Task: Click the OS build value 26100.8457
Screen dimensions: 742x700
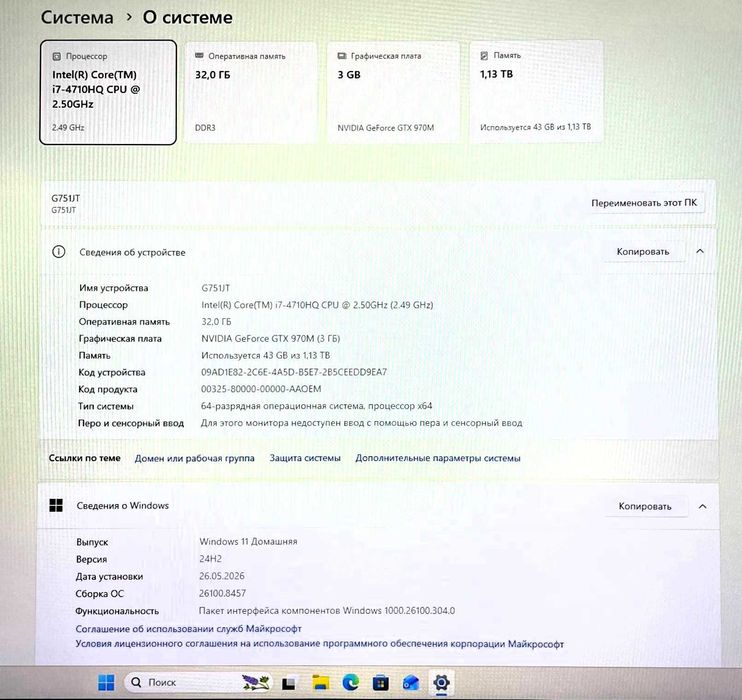Action: coord(222,593)
